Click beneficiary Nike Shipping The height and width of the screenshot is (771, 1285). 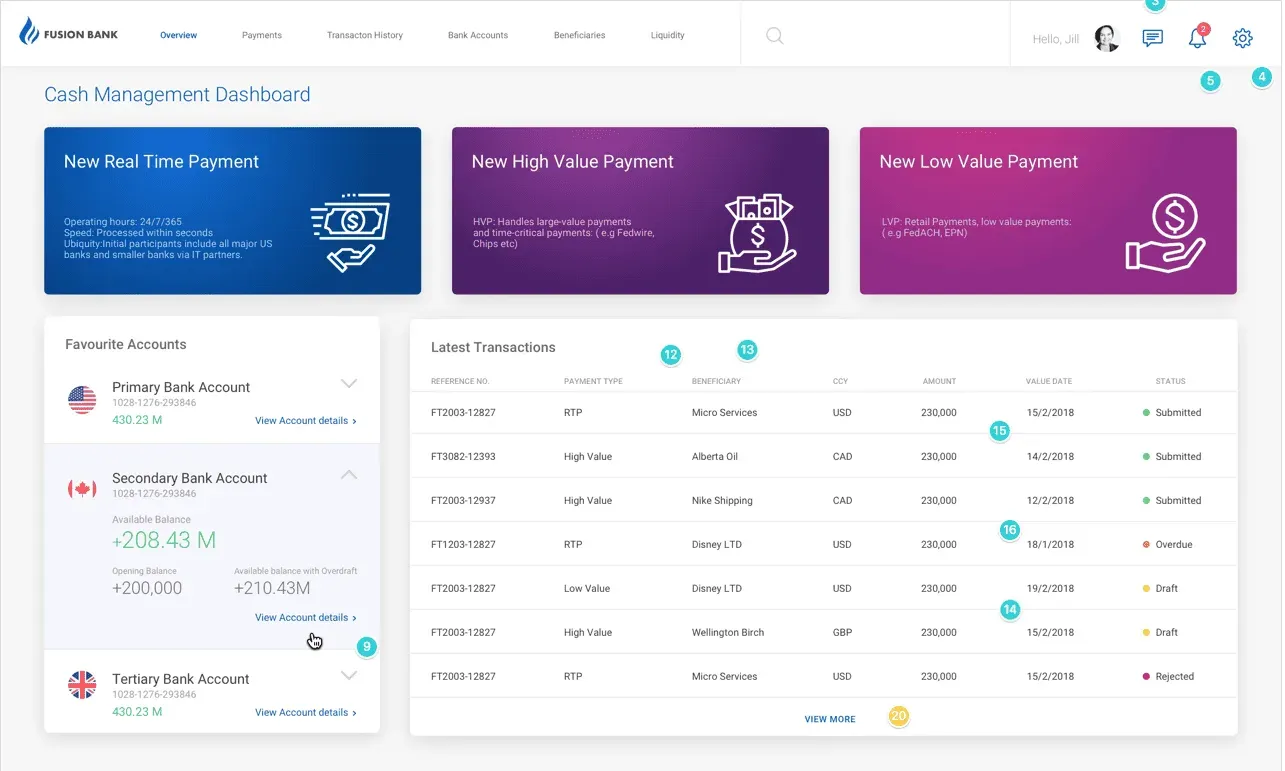[722, 501]
